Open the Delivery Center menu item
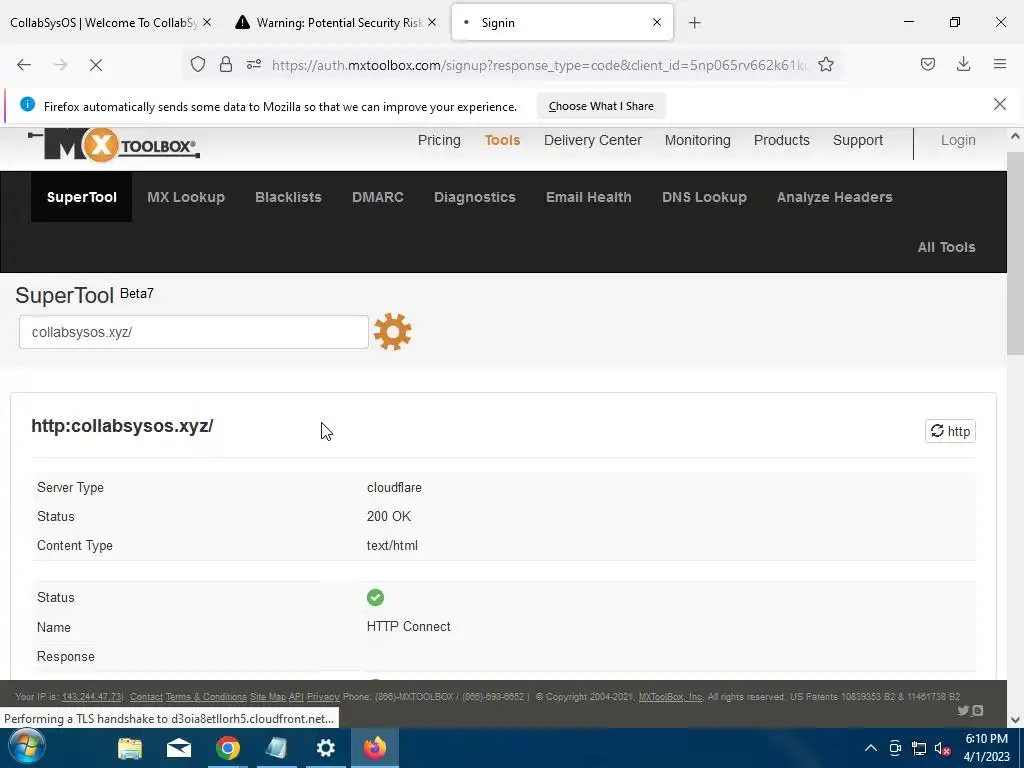The image size is (1024, 768). tap(592, 140)
